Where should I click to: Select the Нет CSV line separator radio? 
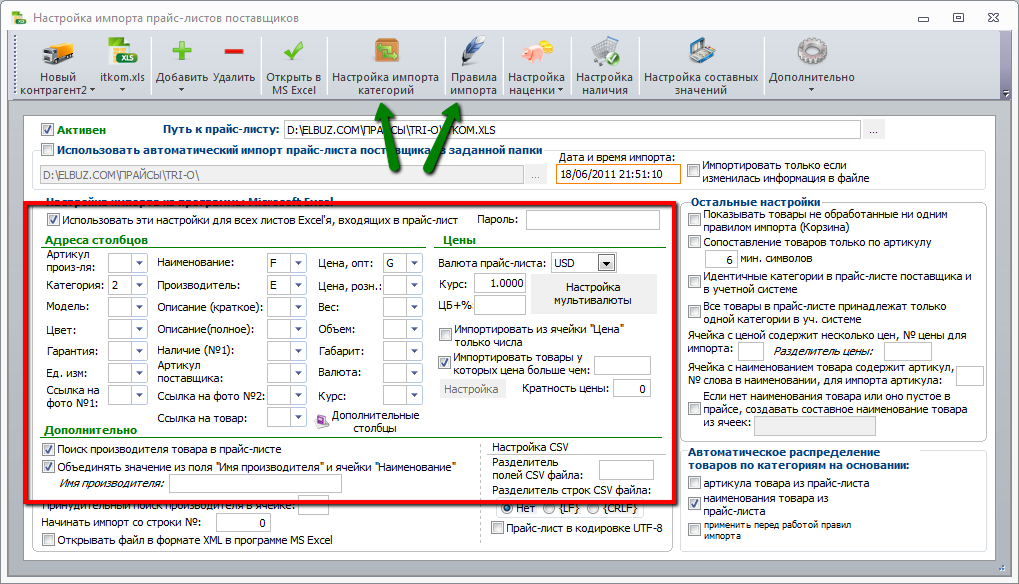click(x=506, y=508)
